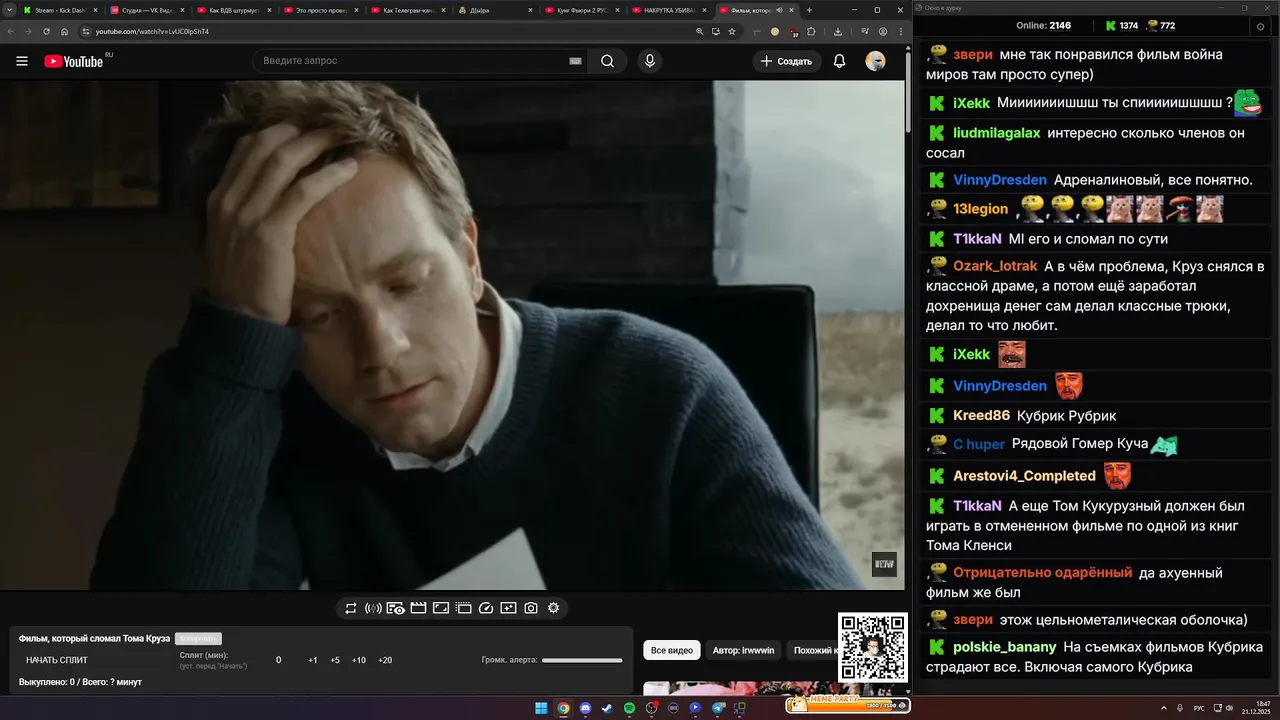Click the expand-frame icon in video toolbar
Viewport: 1280px width, 720px height.
pyautogui.click(x=441, y=608)
